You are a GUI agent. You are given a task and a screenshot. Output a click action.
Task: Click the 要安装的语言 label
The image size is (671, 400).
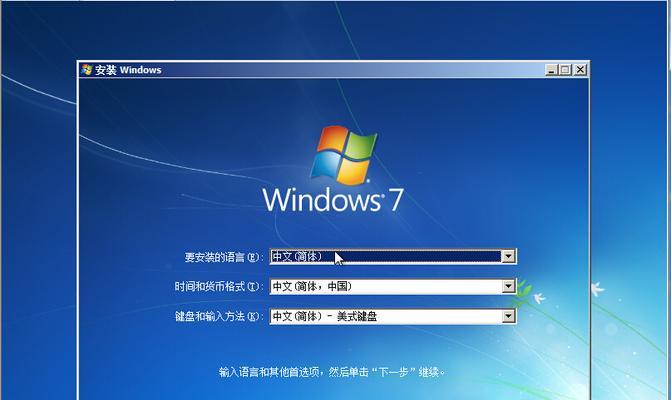[x=222, y=257]
